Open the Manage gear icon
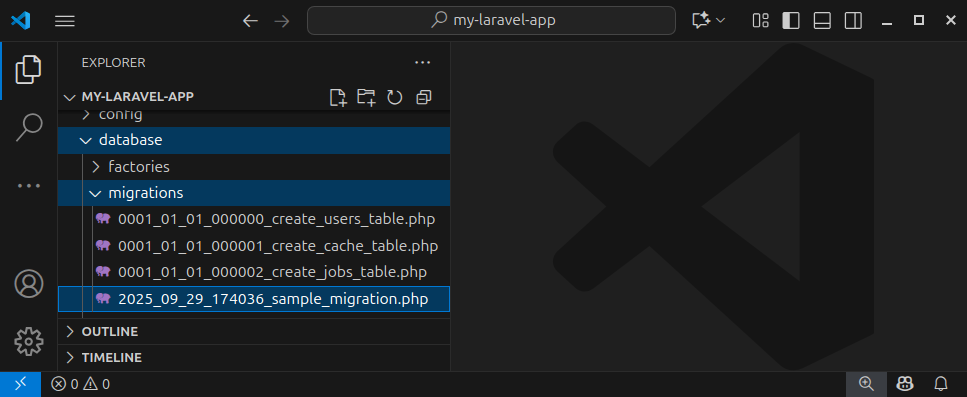Image resolution: width=967 pixels, height=397 pixels. [28, 342]
